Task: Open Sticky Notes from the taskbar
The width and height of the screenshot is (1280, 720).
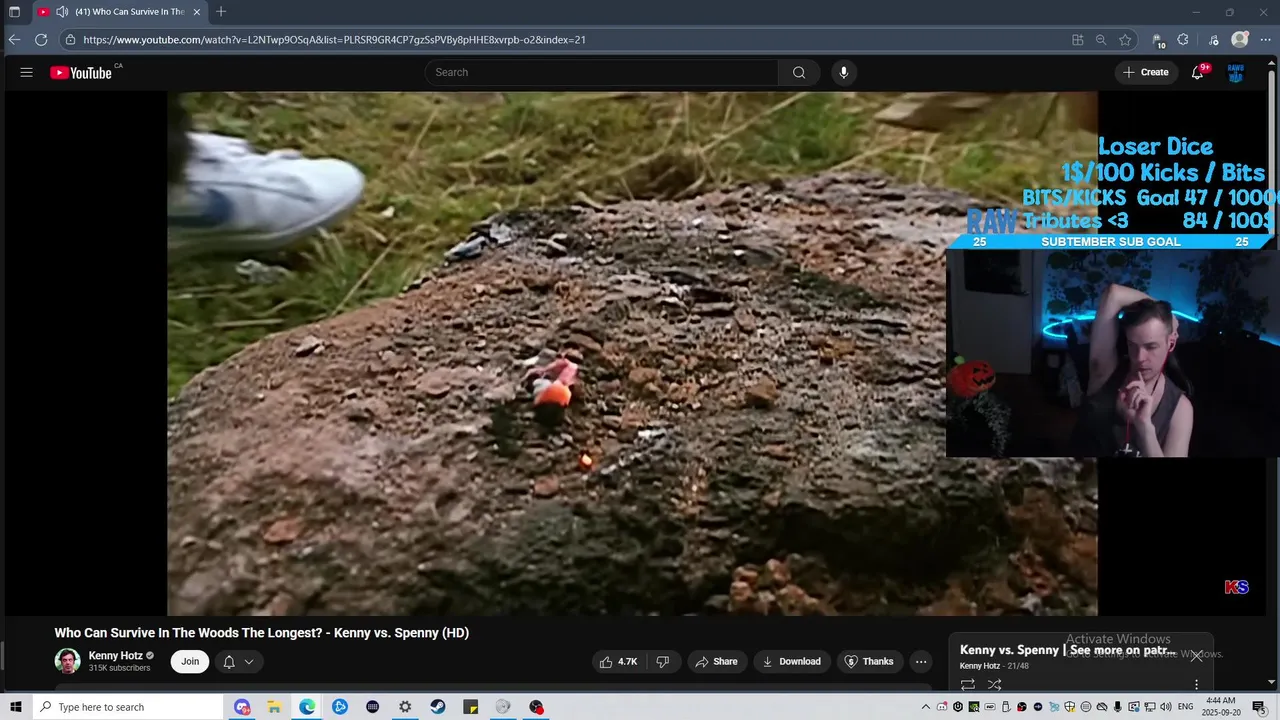Action: click(x=471, y=707)
